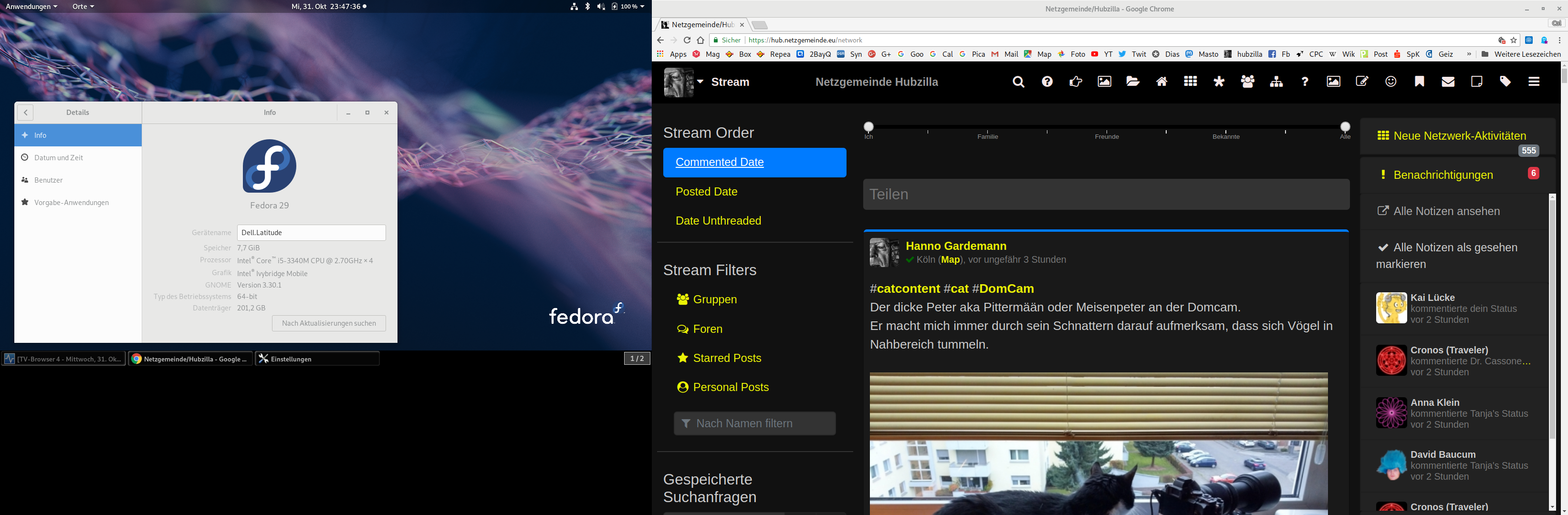The image size is (1568, 515).
Task: Click the envelope mail icon in navbar
Action: [1447, 82]
